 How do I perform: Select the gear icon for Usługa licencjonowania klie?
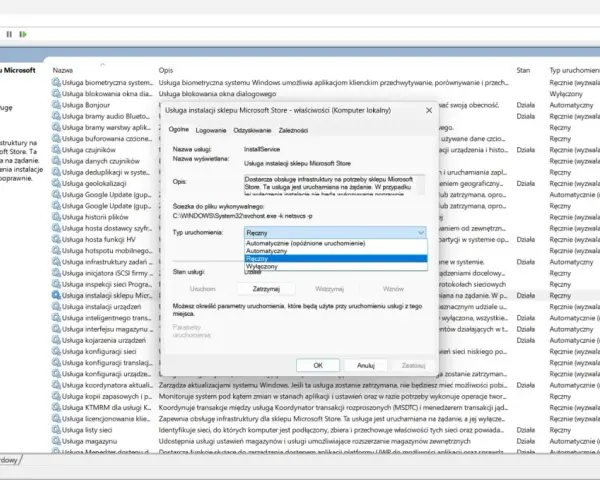56,419
